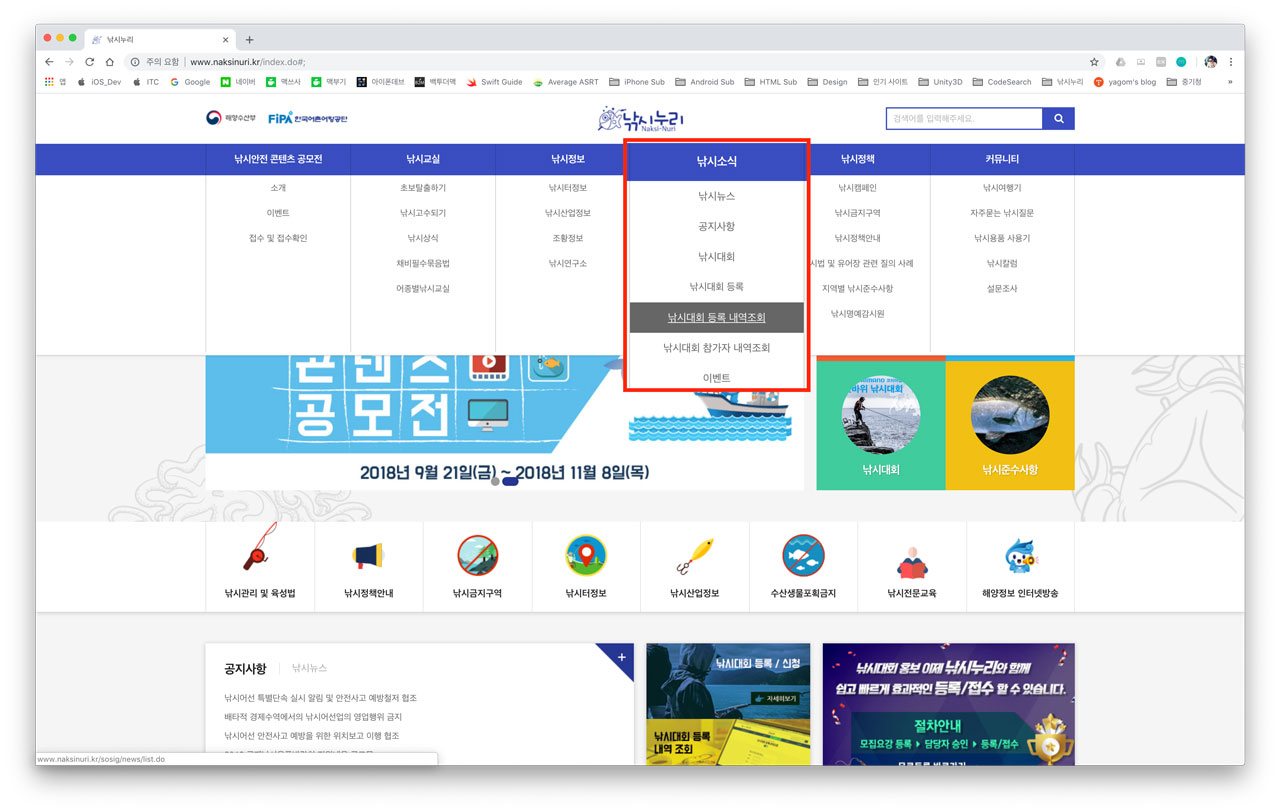Focus the 검색어를 입력해주세요 search field

963,119
